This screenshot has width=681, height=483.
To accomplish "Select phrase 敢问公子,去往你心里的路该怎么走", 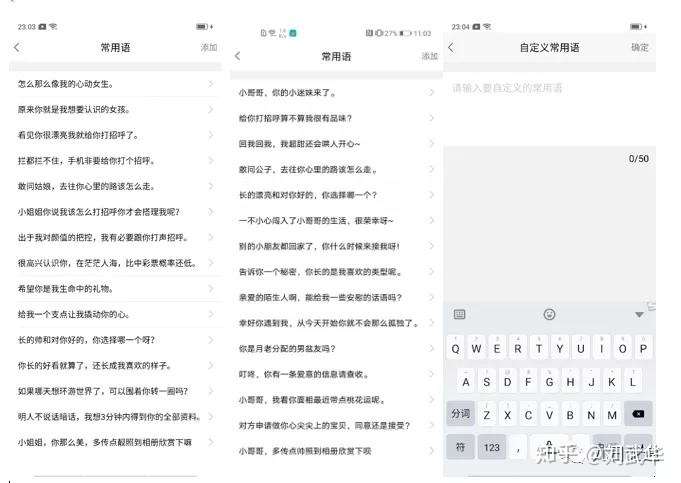I will (x=308, y=169).
